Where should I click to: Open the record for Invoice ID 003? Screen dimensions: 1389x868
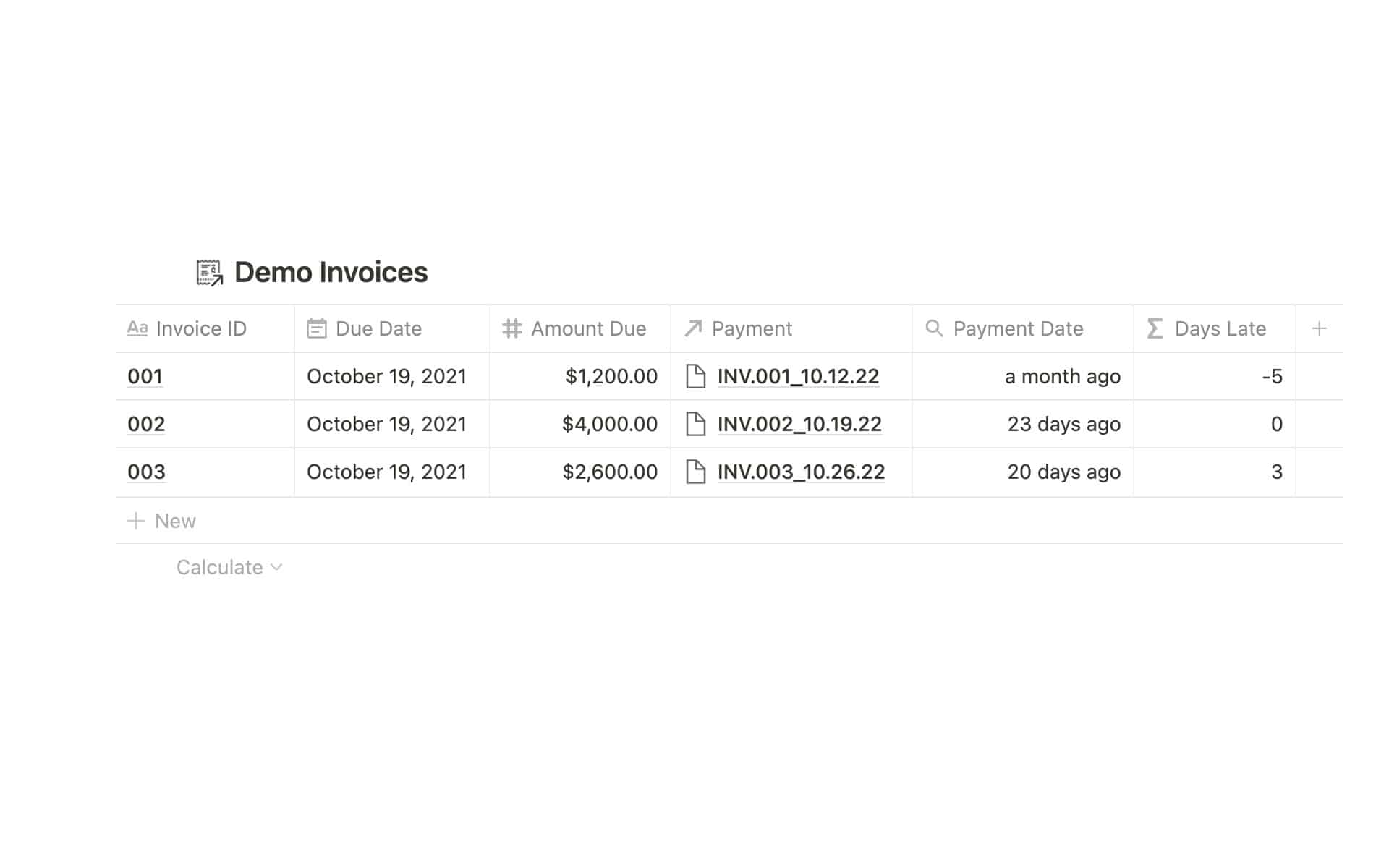145,472
